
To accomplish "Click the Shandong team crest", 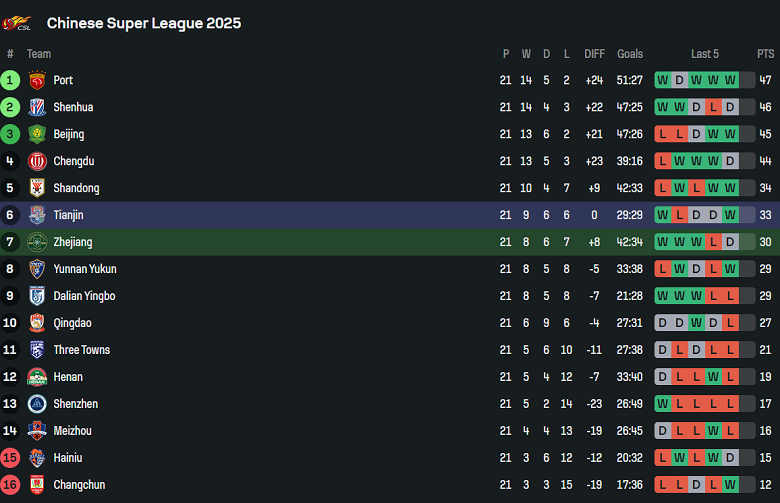I will point(37,189).
